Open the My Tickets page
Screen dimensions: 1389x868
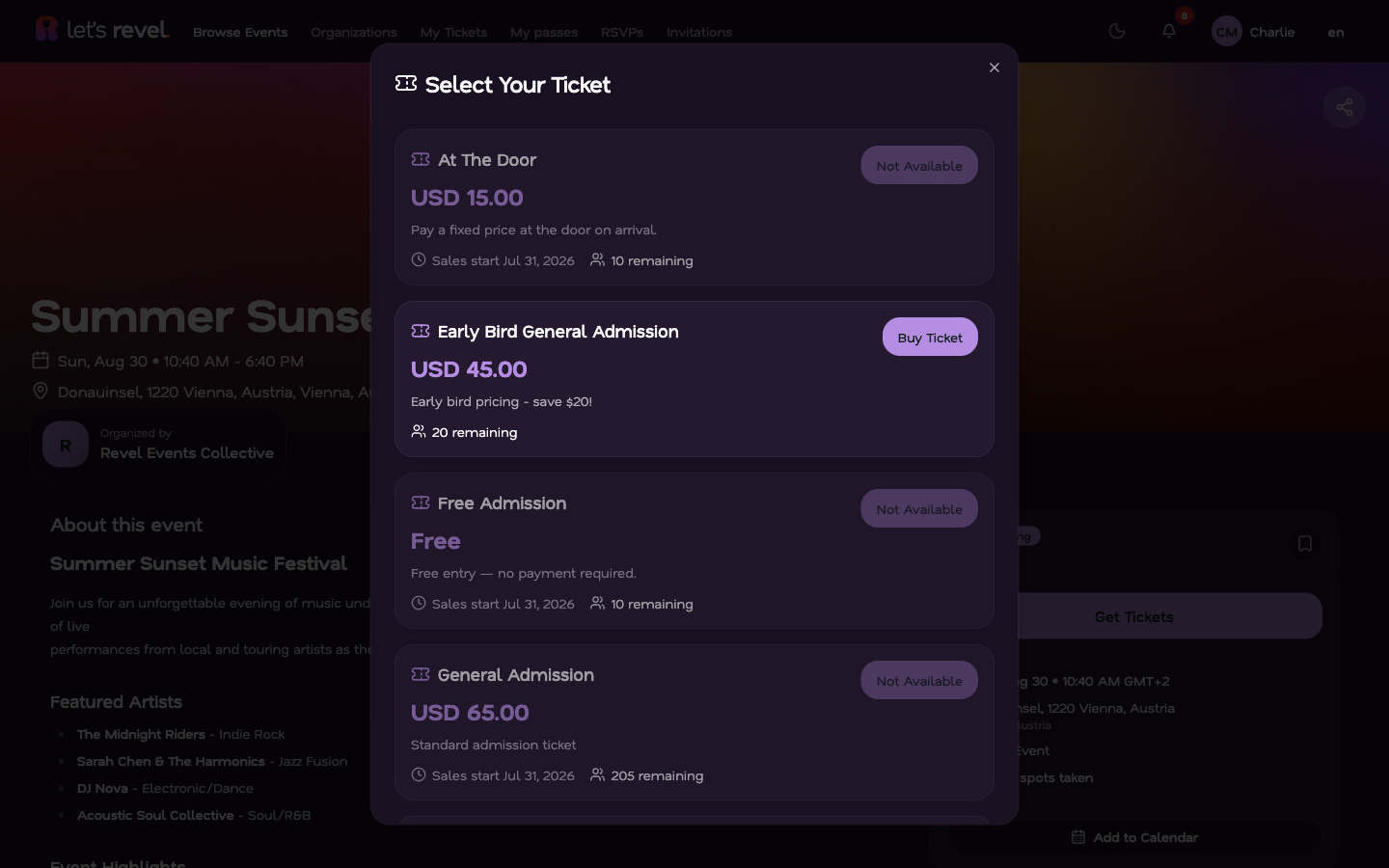click(453, 32)
